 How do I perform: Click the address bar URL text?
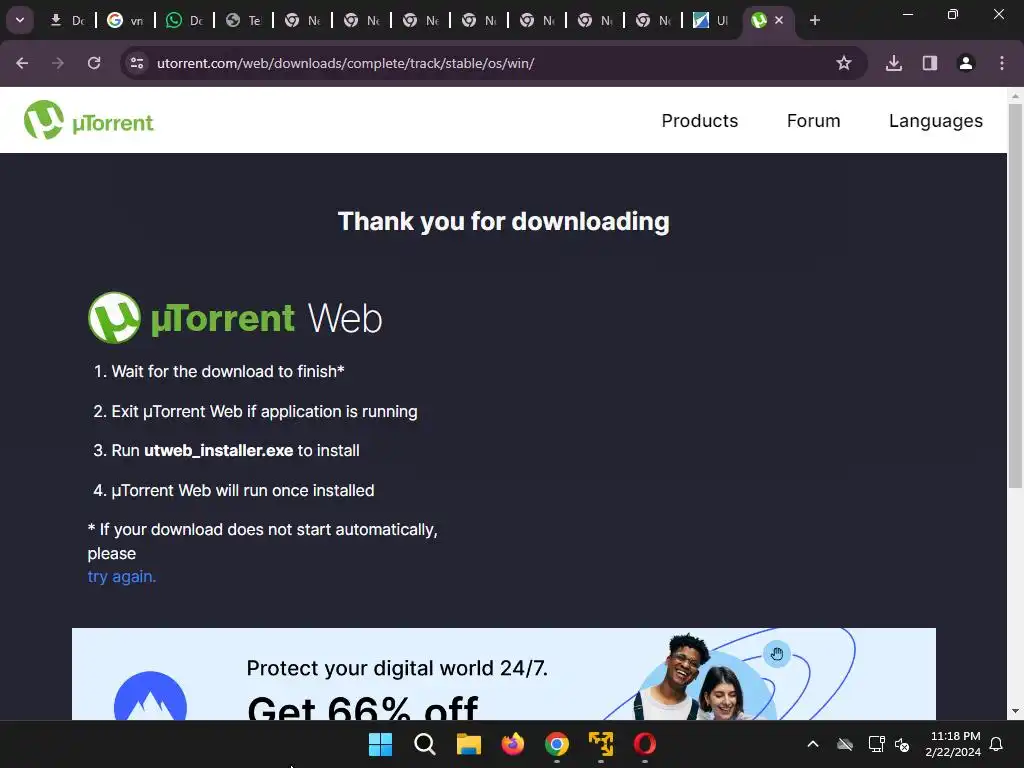coord(345,63)
